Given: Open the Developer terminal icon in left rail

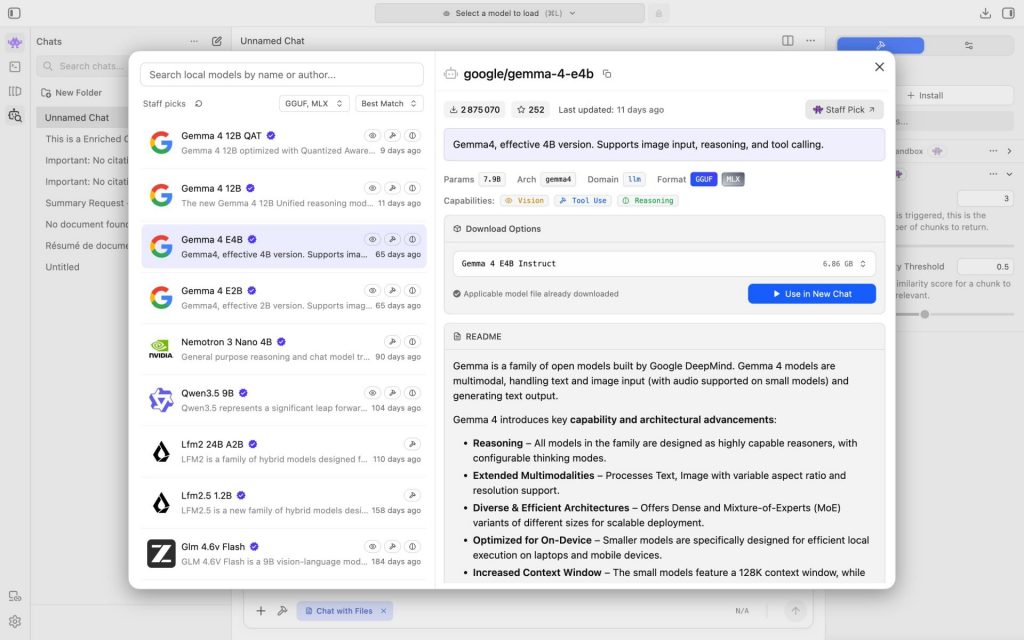Looking at the screenshot, I should [15, 67].
